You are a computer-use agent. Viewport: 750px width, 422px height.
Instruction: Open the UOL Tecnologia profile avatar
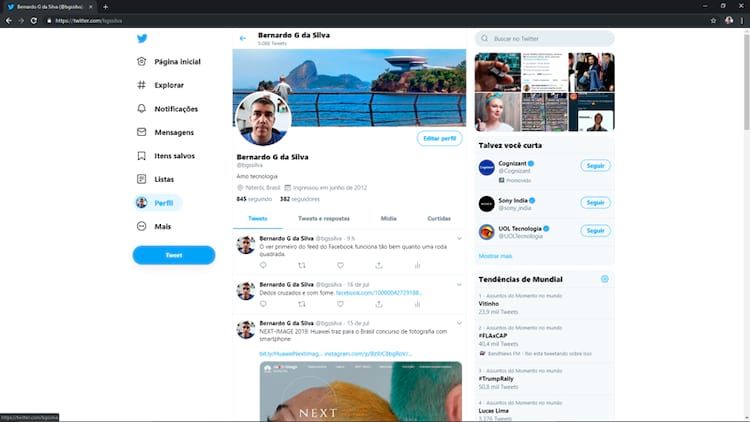[486, 232]
